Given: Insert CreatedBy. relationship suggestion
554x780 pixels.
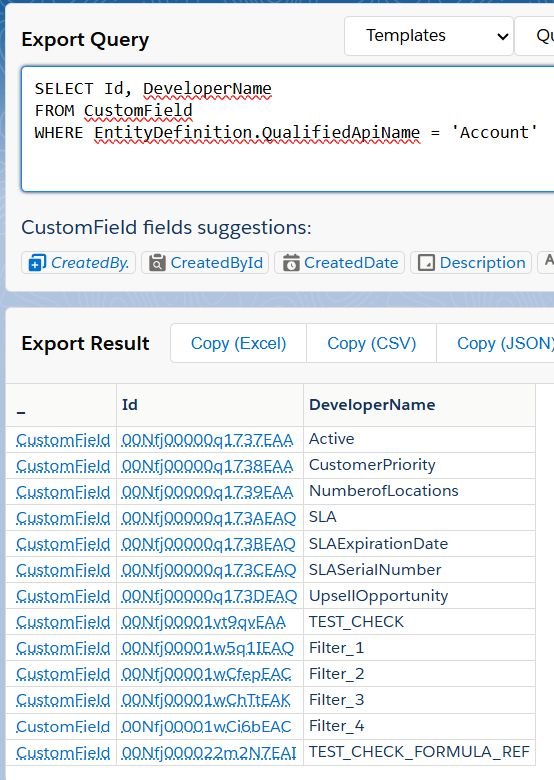Looking at the screenshot, I should (79, 262).
